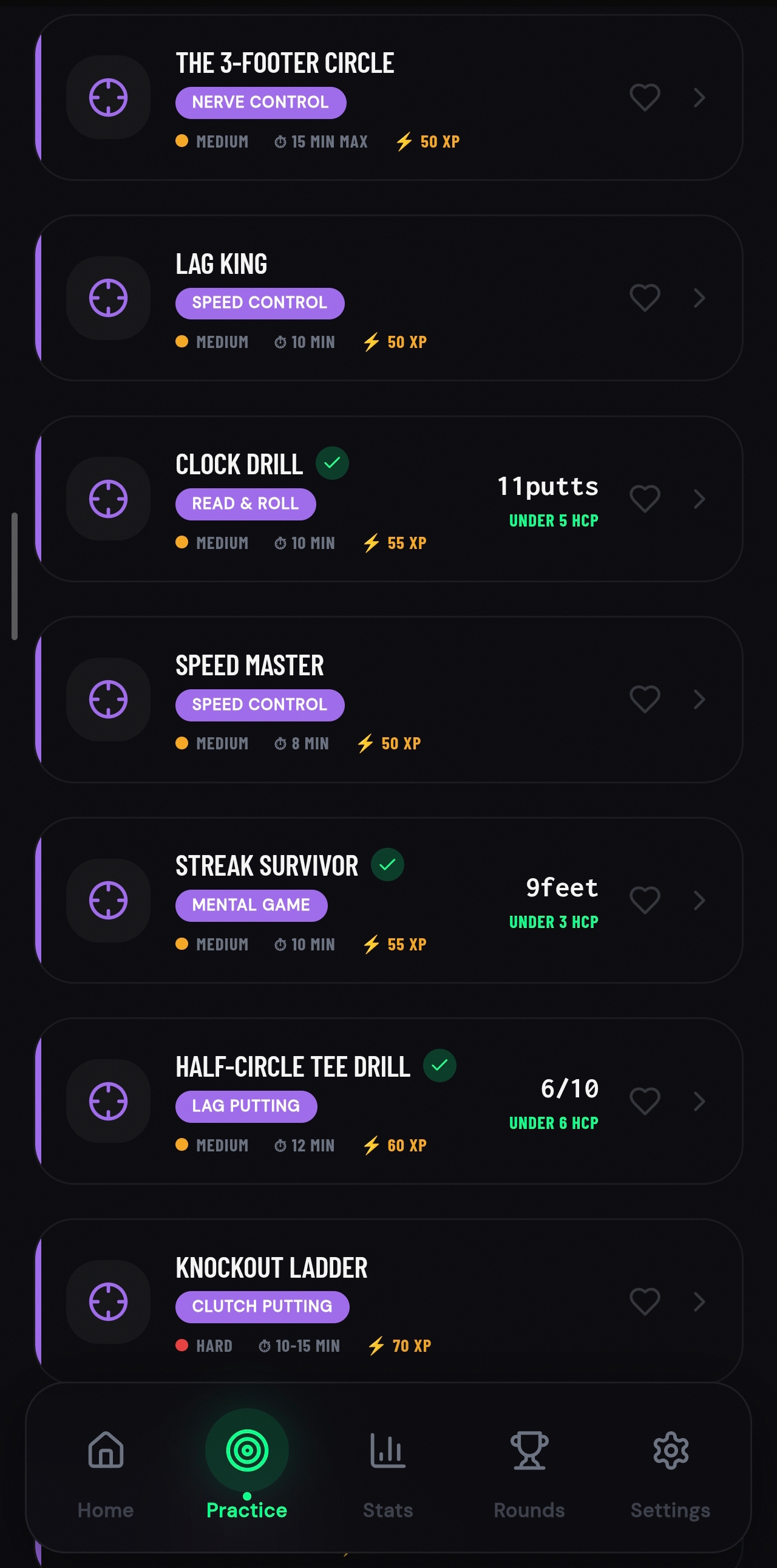
Task: Click the vertical scrollbar on left edge
Action: [14, 576]
